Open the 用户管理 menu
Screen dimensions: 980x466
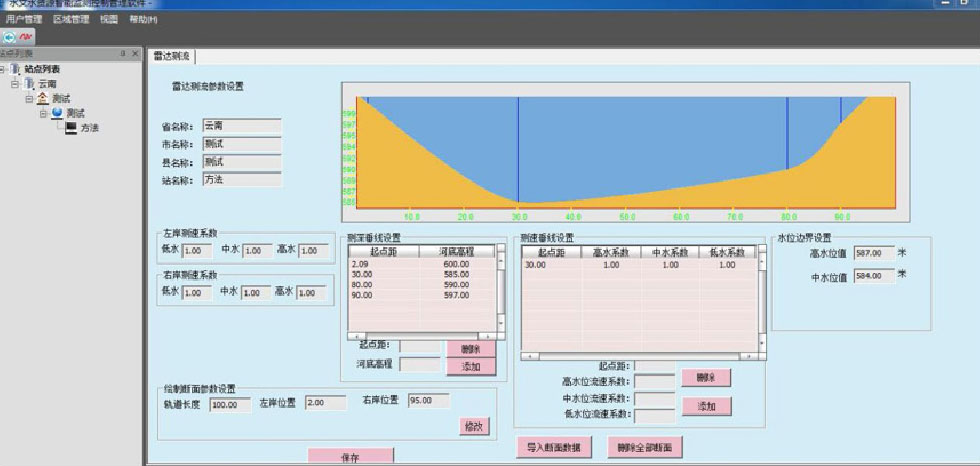tap(24, 19)
